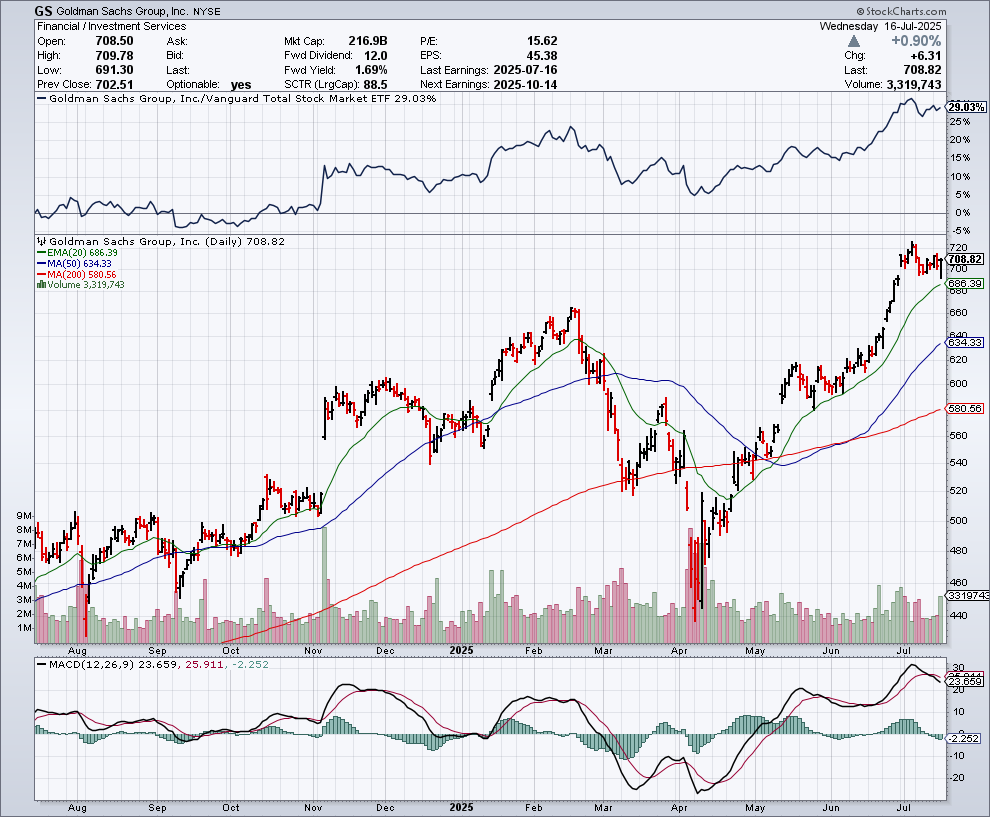990x817 pixels.
Task: Select the Fwd Yield value 1.69%
Action: (x=371, y=70)
